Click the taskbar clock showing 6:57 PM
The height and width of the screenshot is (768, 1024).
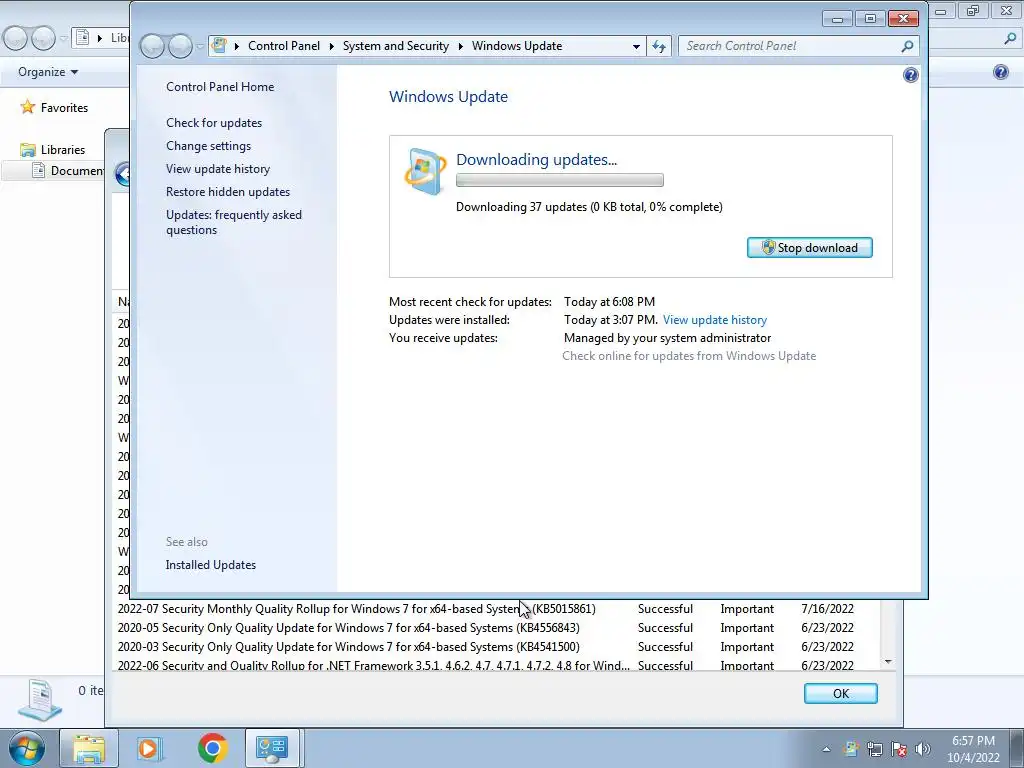click(x=973, y=749)
